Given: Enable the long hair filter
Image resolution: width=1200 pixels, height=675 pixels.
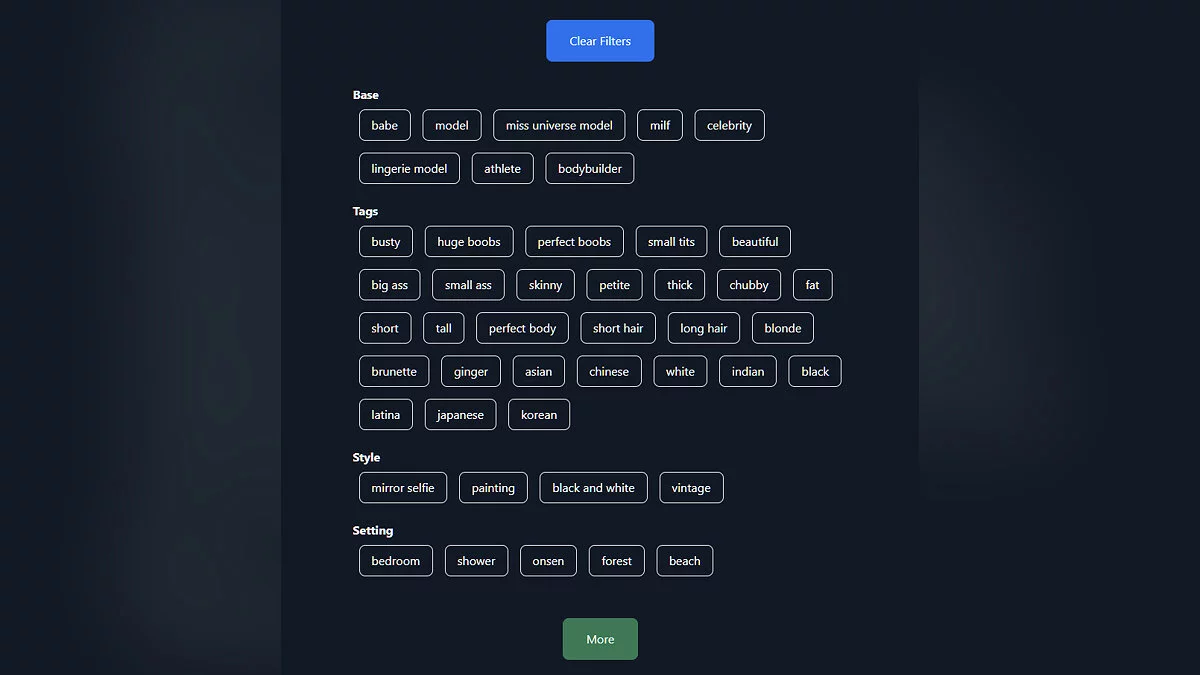Looking at the screenshot, I should point(704,328).
